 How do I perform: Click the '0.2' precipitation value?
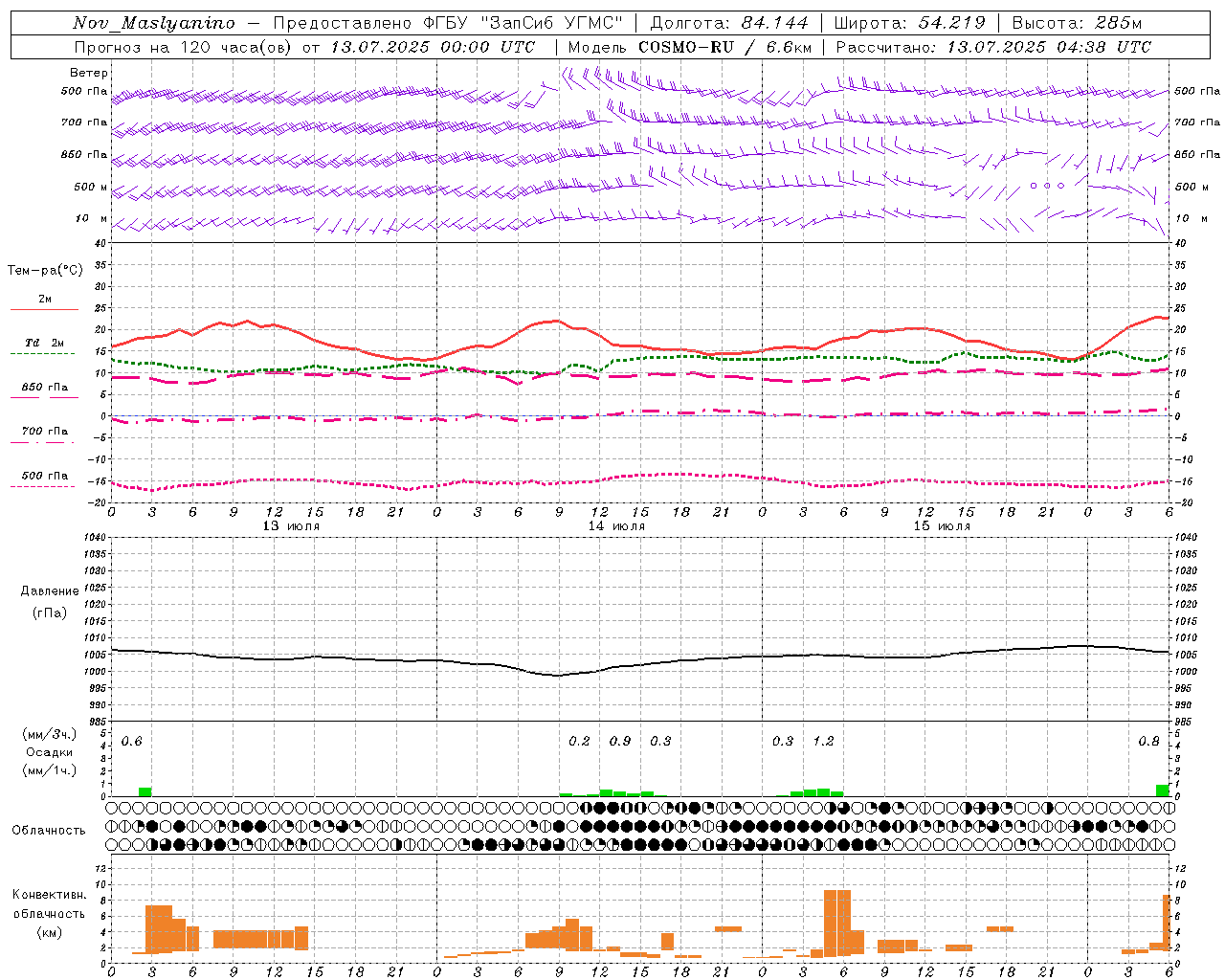579,742
